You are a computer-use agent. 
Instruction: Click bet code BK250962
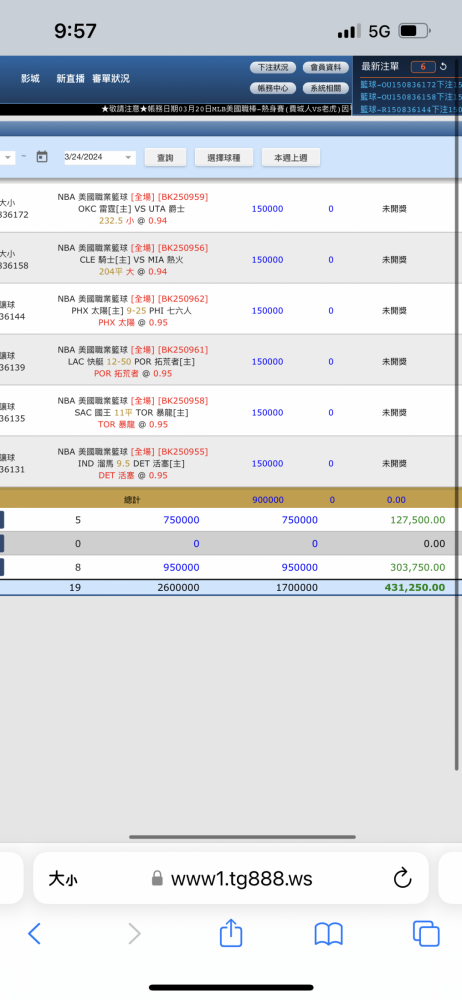(183, 298)
